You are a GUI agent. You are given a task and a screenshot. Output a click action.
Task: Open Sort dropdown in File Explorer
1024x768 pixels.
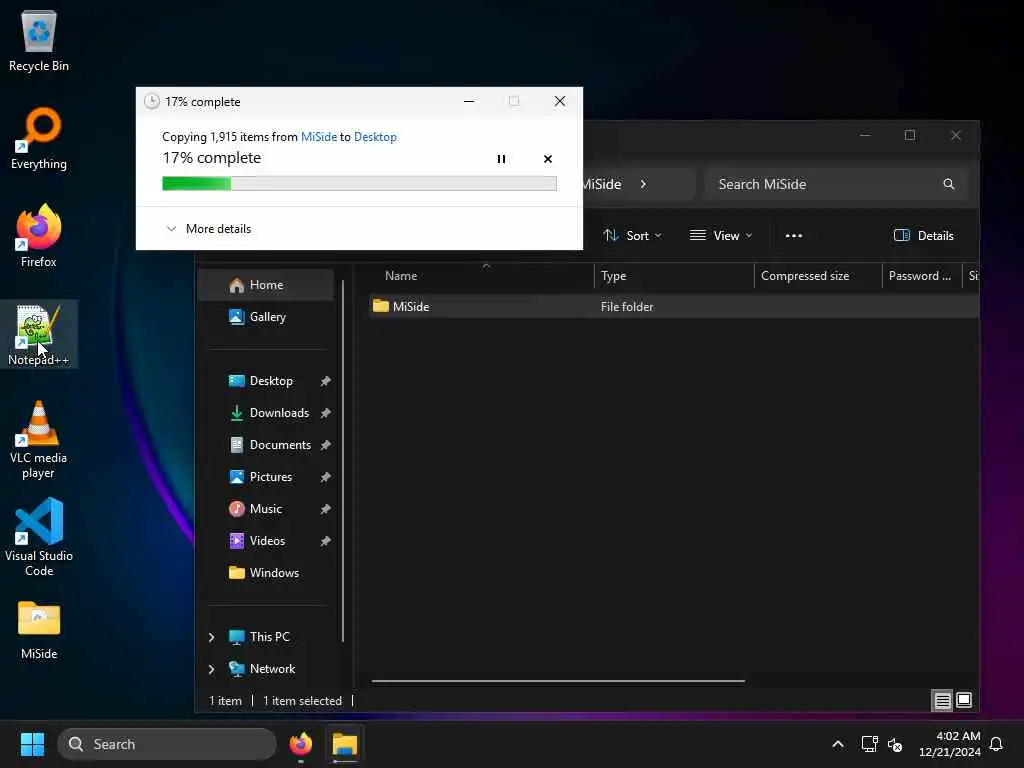(x=632, y=236)
